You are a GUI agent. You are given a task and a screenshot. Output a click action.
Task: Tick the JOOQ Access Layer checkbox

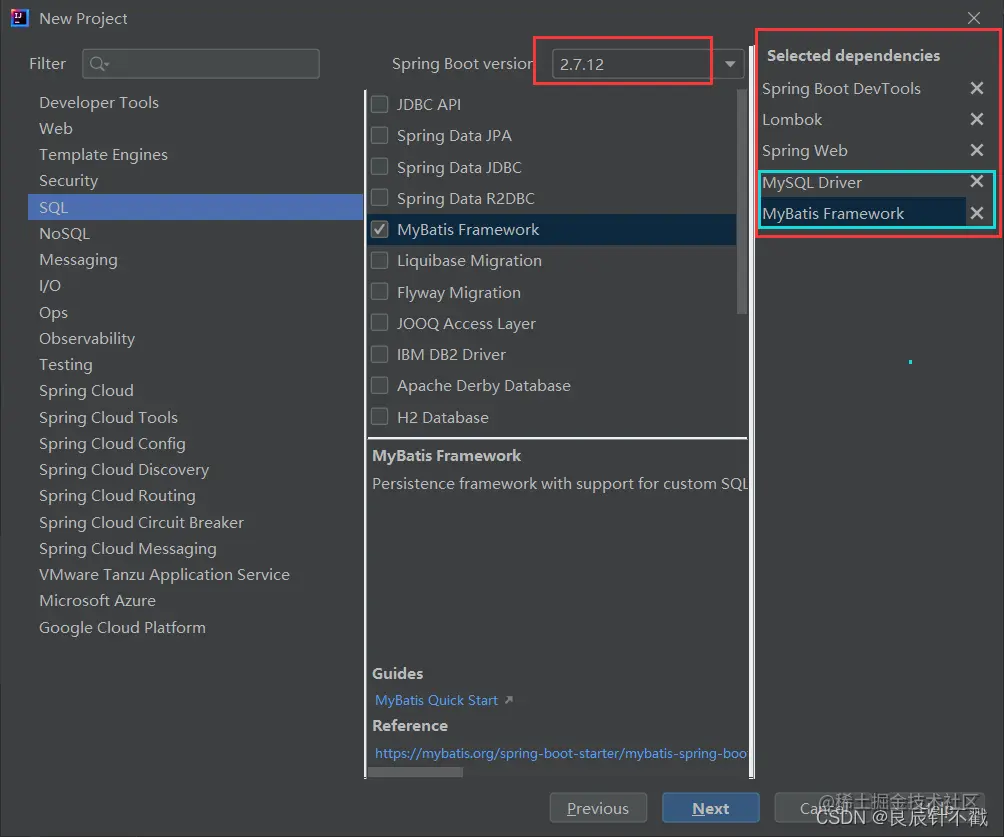pyautogui.click(x=380, y=323)
